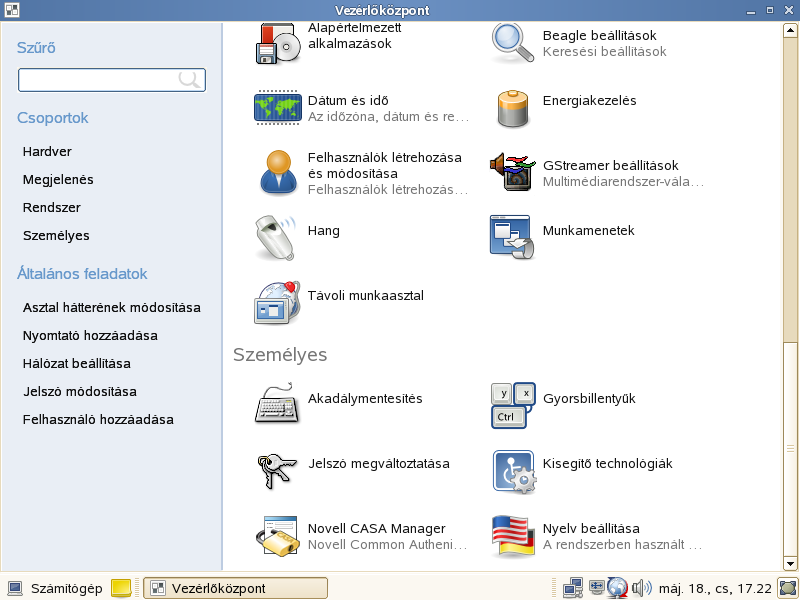The image size is (800, 600).
Task: Open Energiakezelés battery icon
Action: tap(513, 109)
